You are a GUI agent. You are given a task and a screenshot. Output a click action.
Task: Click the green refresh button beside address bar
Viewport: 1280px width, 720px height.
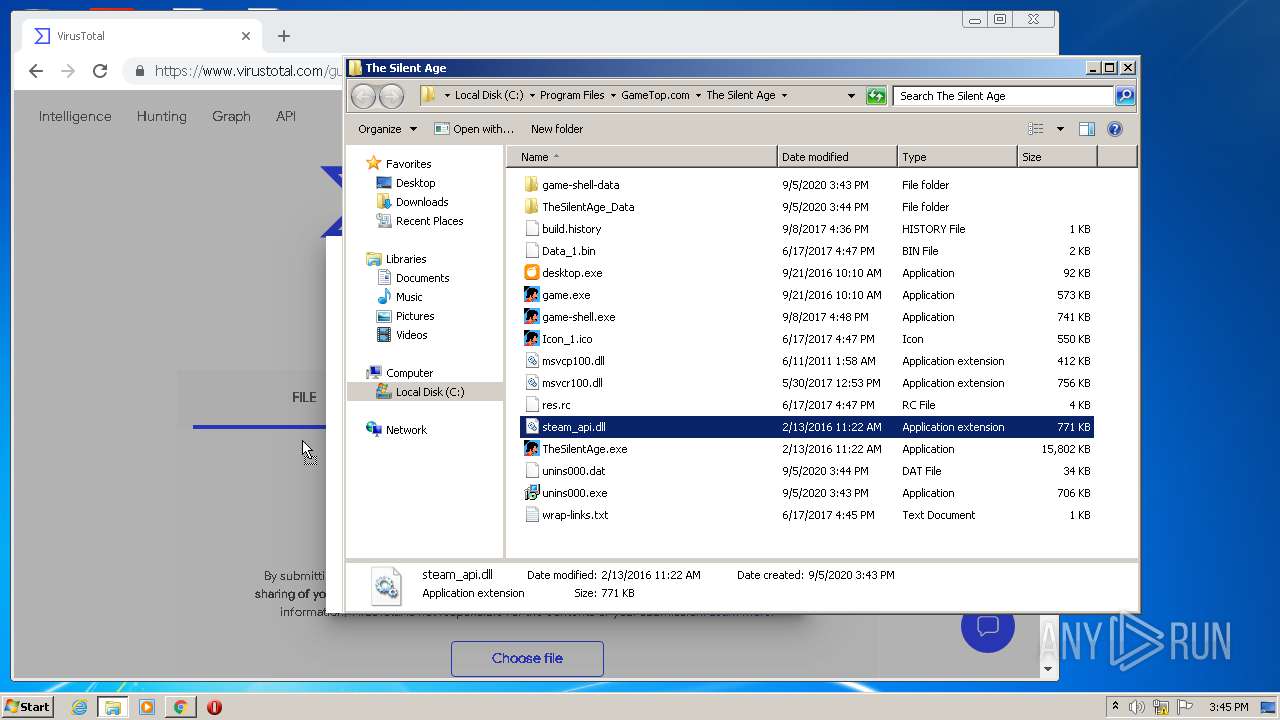(876, 96)
